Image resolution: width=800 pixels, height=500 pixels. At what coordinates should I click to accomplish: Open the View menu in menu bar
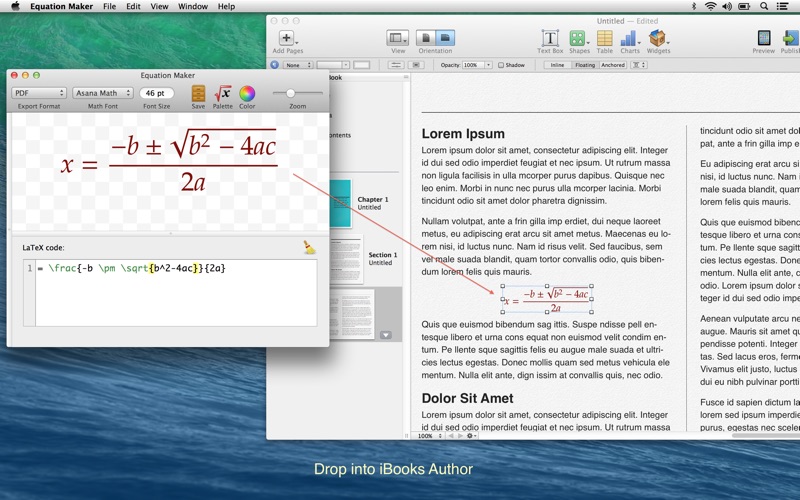(x=159, y=6)
